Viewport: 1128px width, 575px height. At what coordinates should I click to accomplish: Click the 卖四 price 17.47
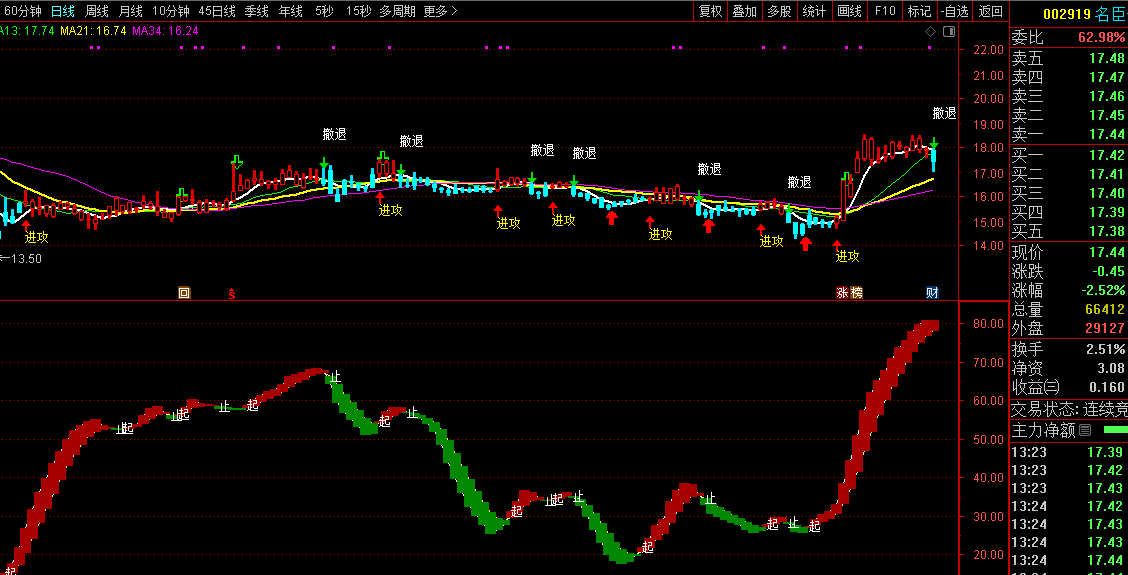click(x=1106, y=77)
